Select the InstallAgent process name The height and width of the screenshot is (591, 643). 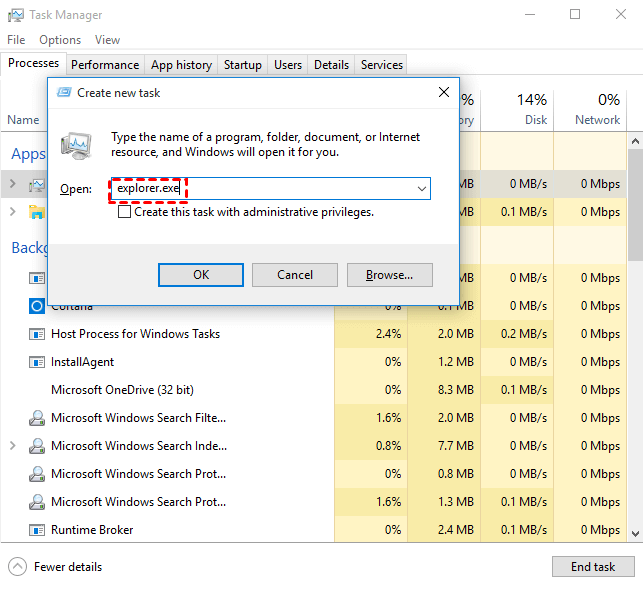point(82,362)
